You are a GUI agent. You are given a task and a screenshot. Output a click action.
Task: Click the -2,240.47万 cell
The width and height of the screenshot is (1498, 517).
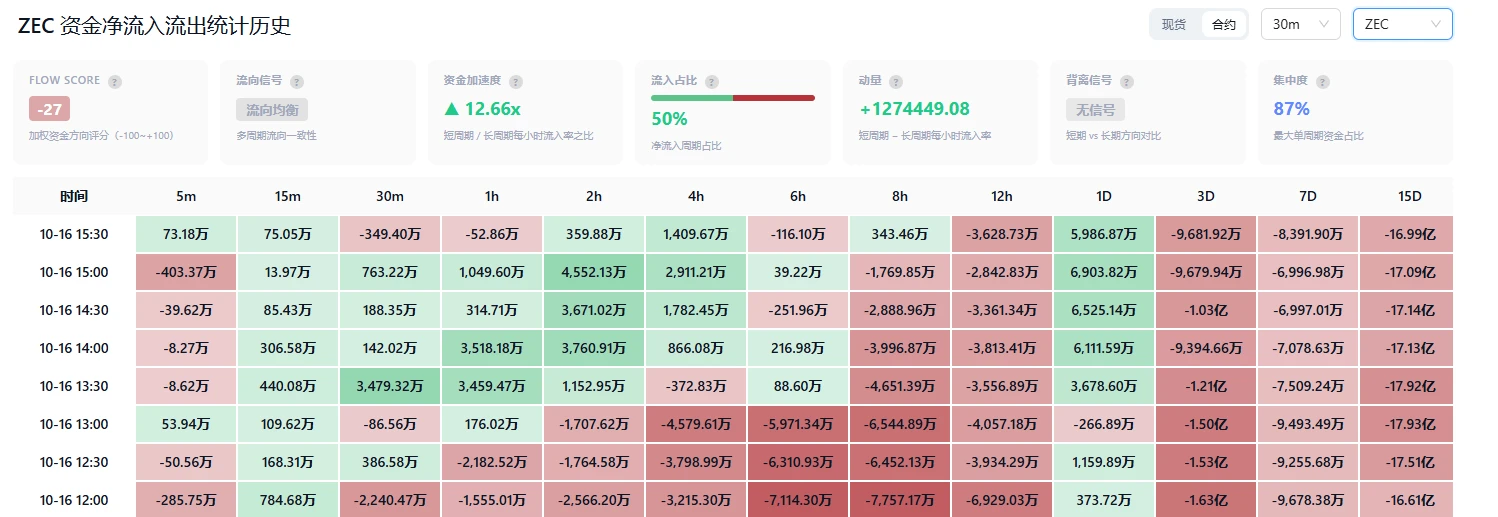coord(390,500)
